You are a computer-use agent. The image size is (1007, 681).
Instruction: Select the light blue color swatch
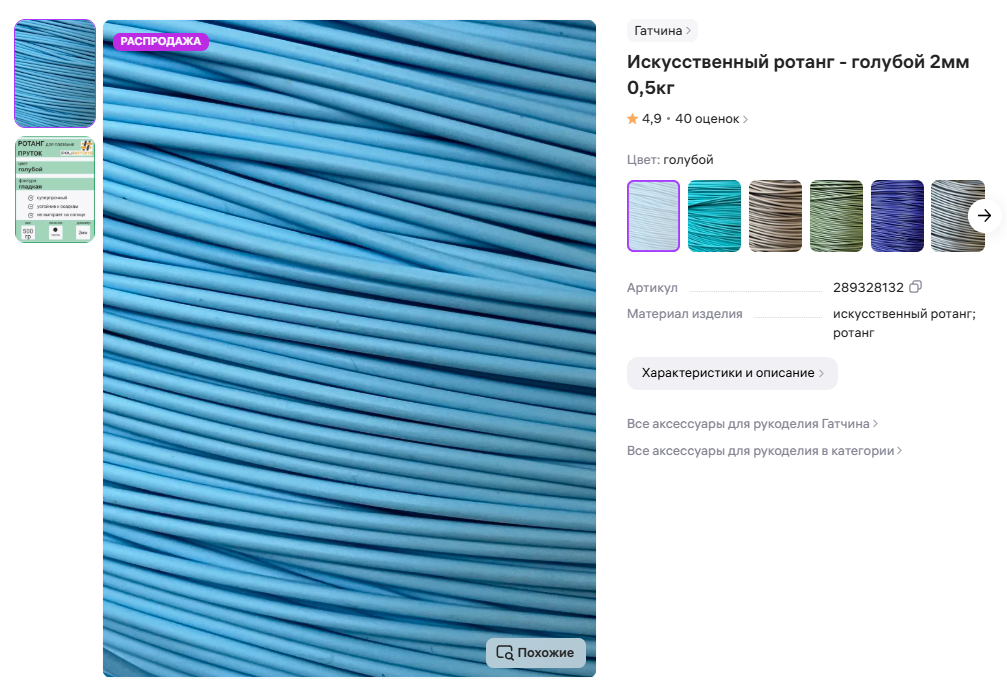pos(653,216)
